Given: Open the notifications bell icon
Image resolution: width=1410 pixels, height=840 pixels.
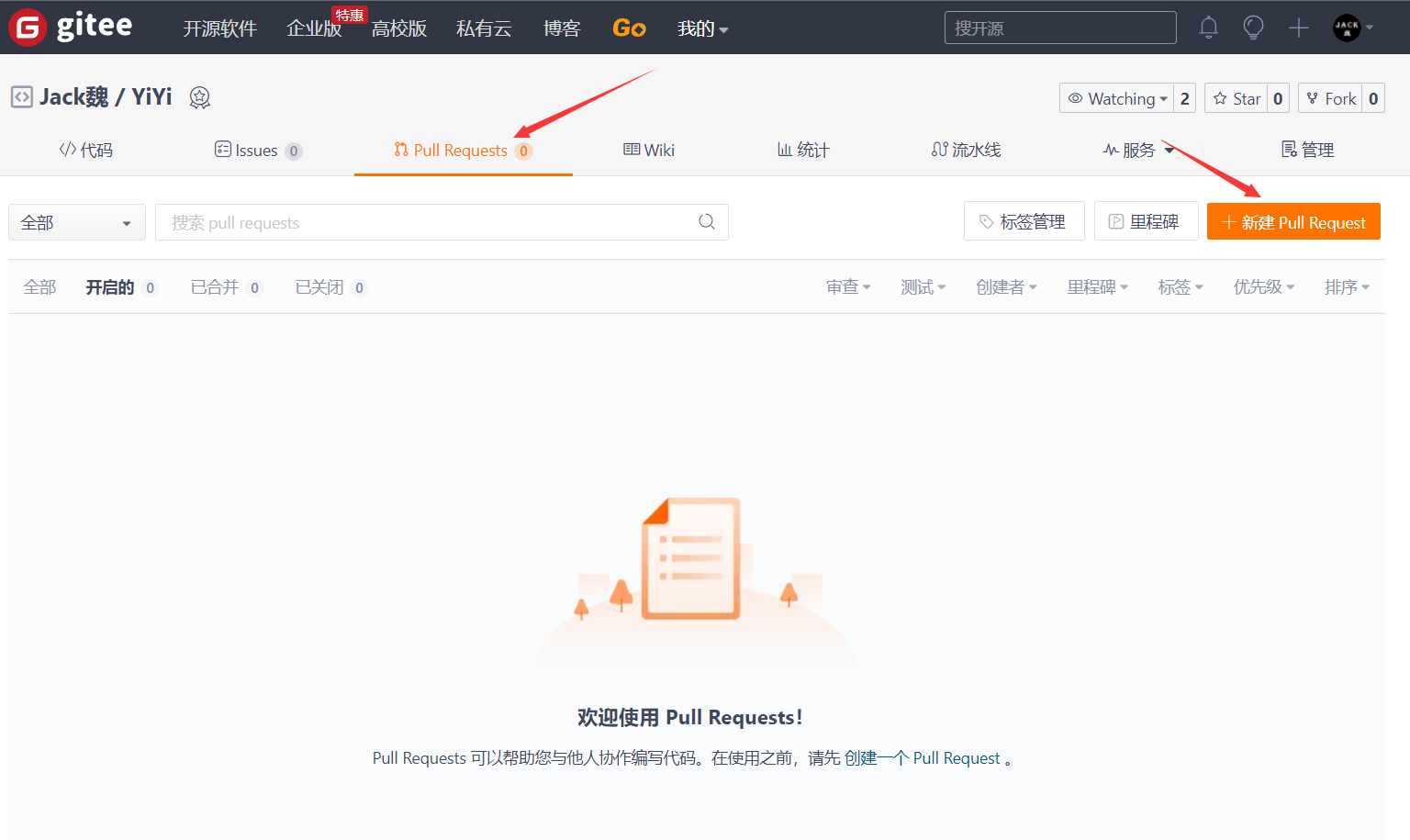Looking at the screenshot, I should coord(1208,28).
